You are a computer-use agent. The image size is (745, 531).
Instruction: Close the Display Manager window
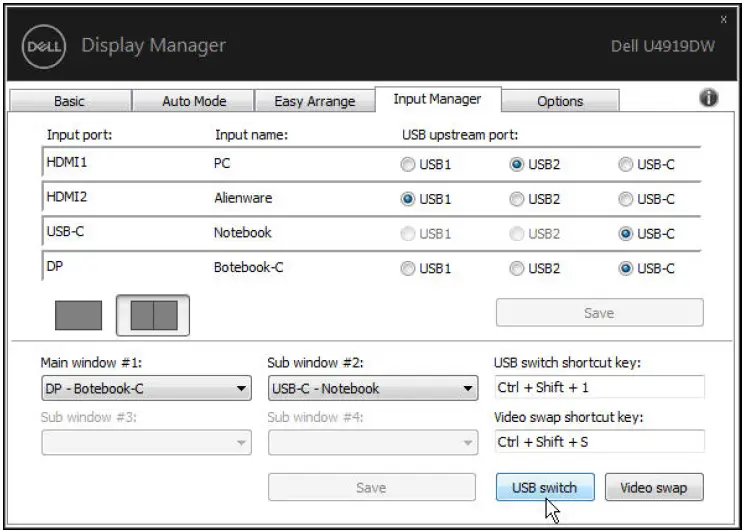point(723,19)
